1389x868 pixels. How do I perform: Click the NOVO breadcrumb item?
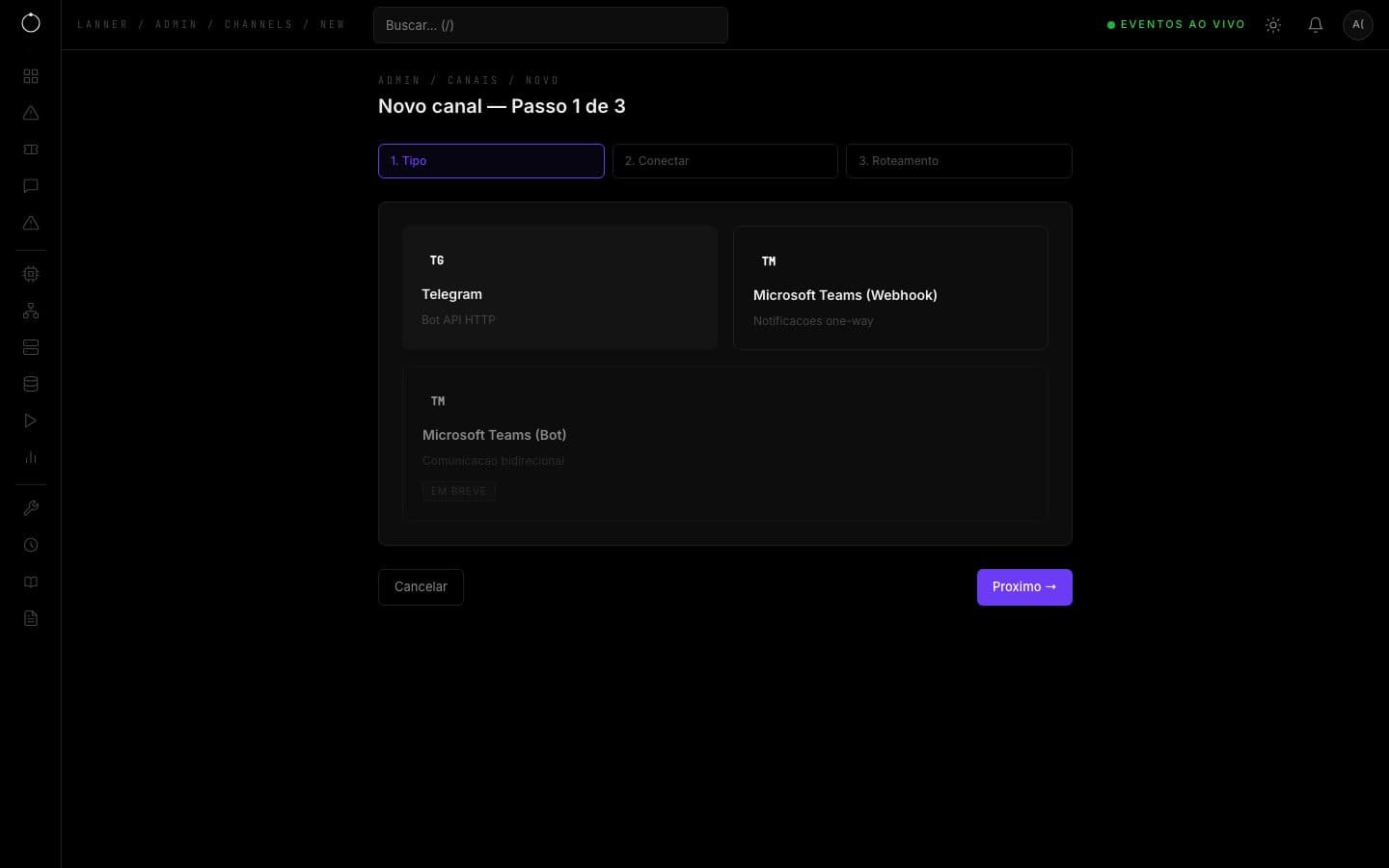(542, 80)
